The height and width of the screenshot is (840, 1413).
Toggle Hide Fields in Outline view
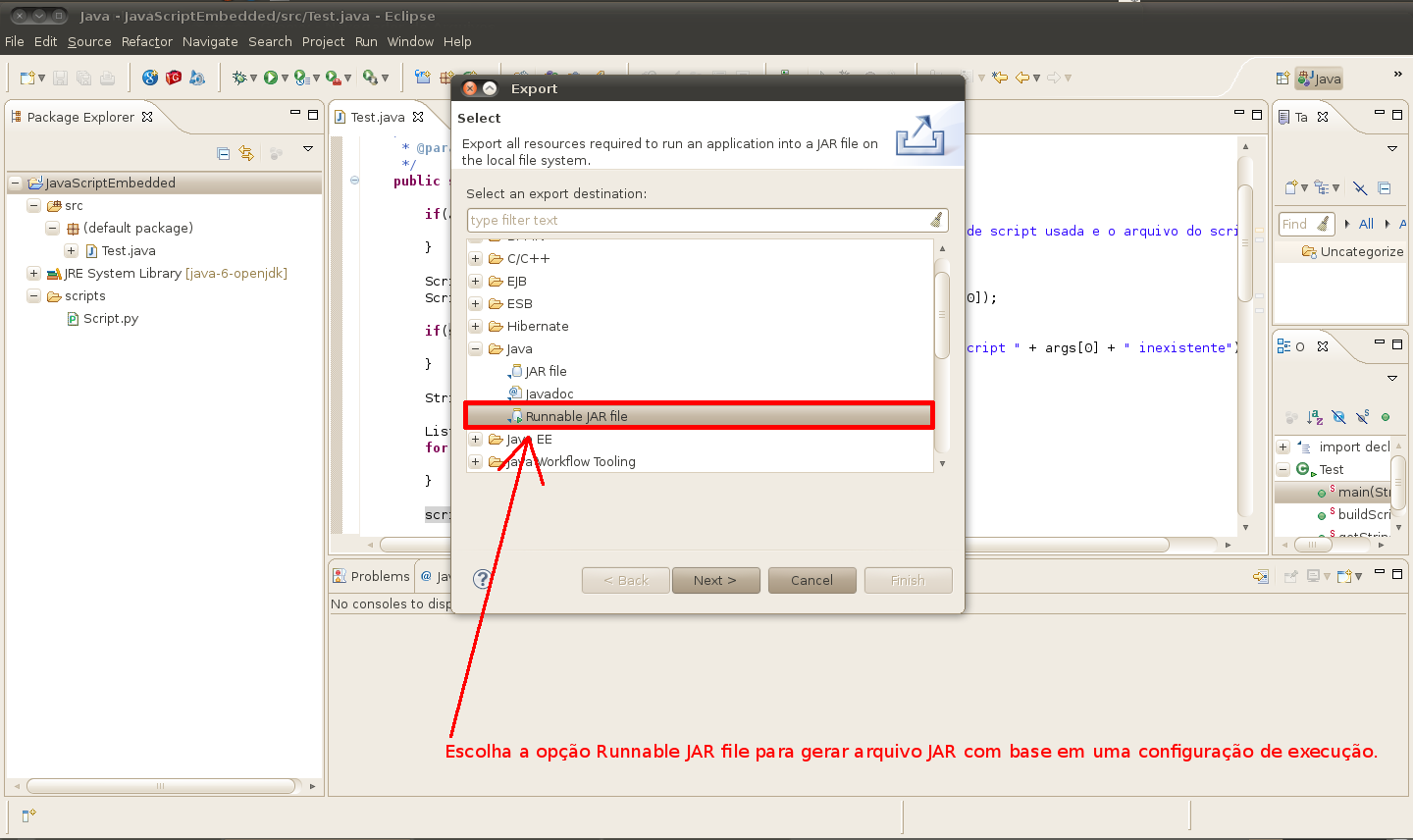[x=1339, y=417]
